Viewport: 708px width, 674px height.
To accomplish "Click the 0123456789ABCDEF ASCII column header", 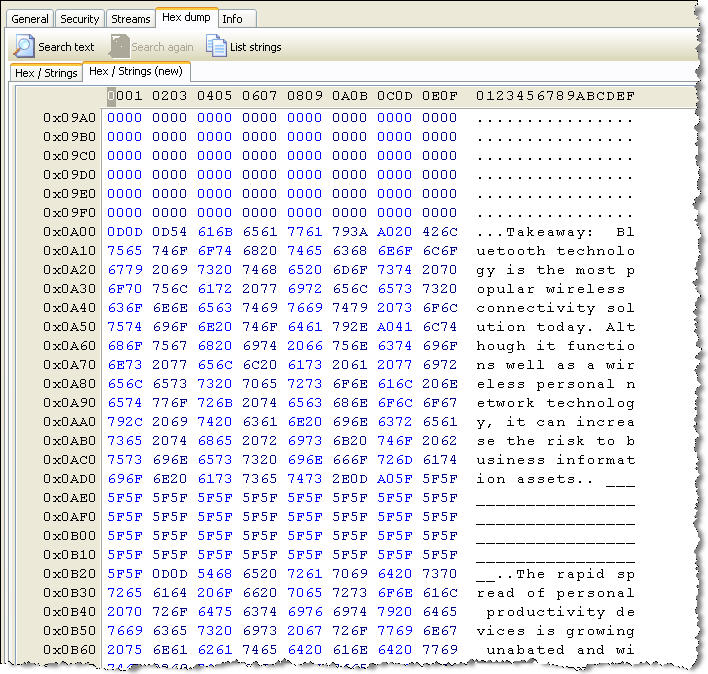I will click(x=555, y=96).
